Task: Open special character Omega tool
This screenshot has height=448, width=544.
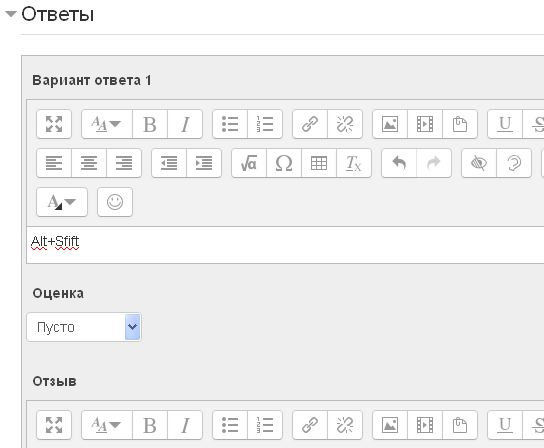Action: tap(284, 163)
